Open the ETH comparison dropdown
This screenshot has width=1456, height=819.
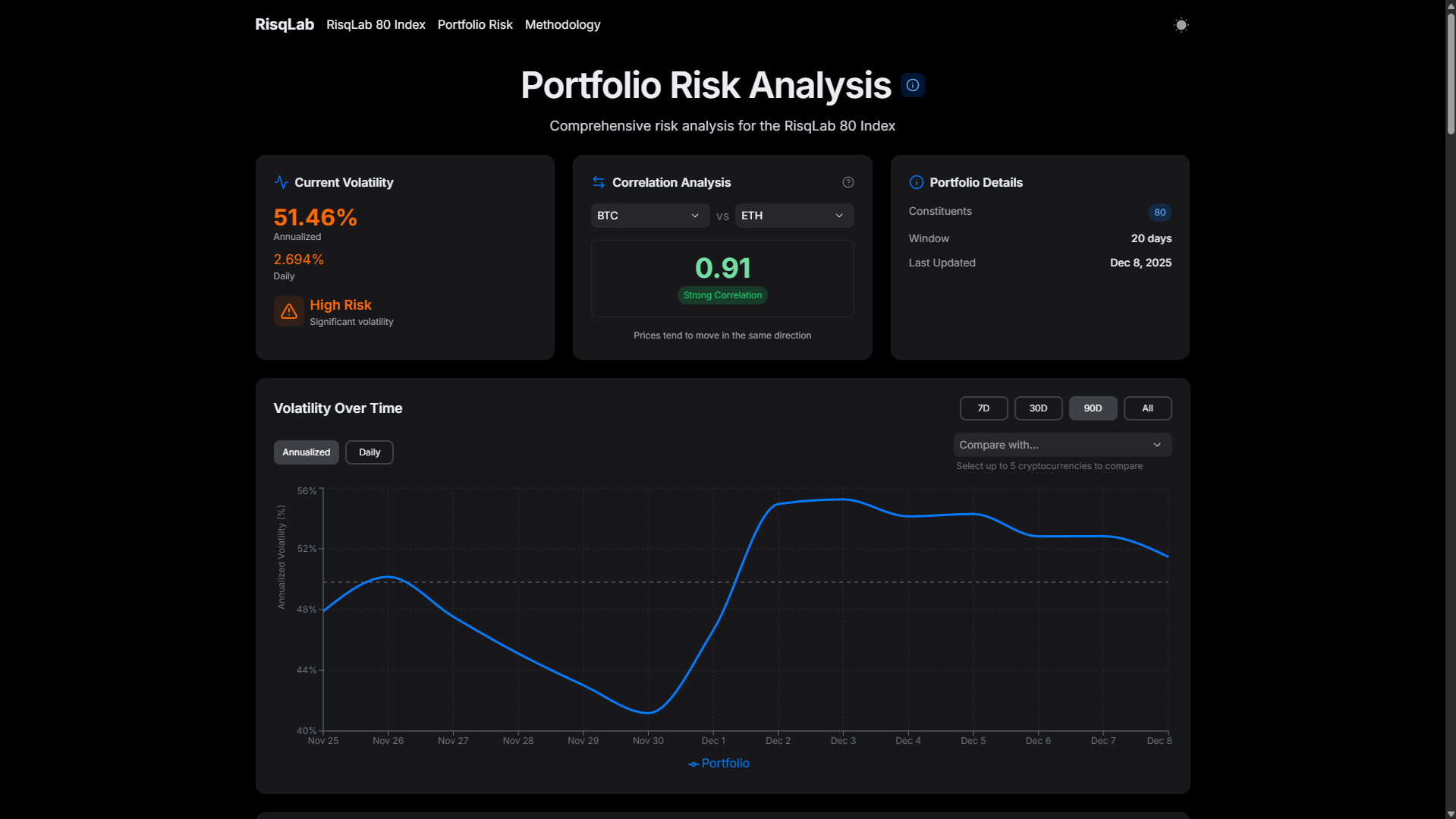pyautogui.click(x=793, y=216)
